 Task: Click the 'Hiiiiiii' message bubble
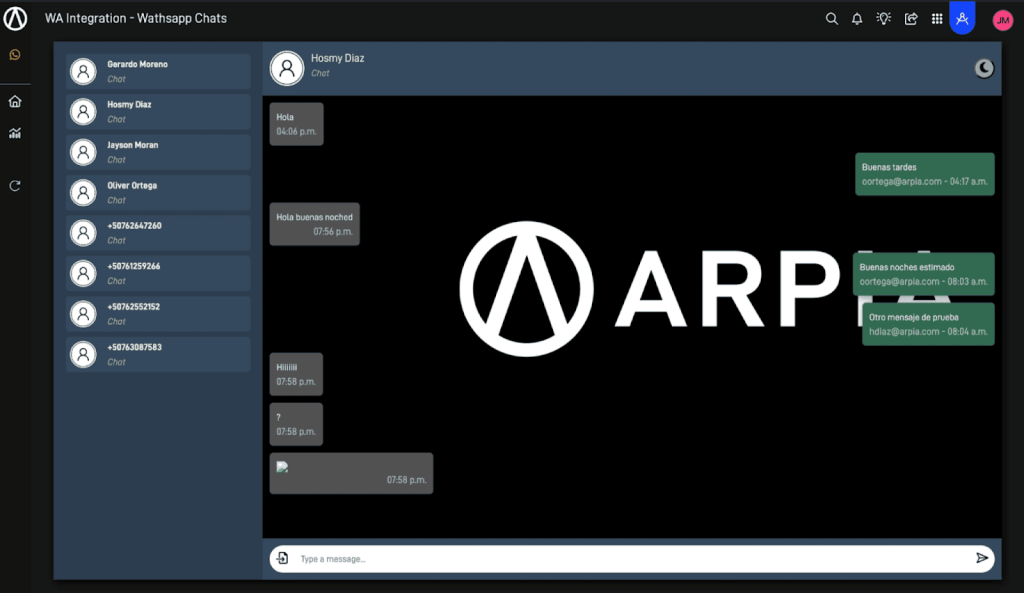(x=296, y=374)
